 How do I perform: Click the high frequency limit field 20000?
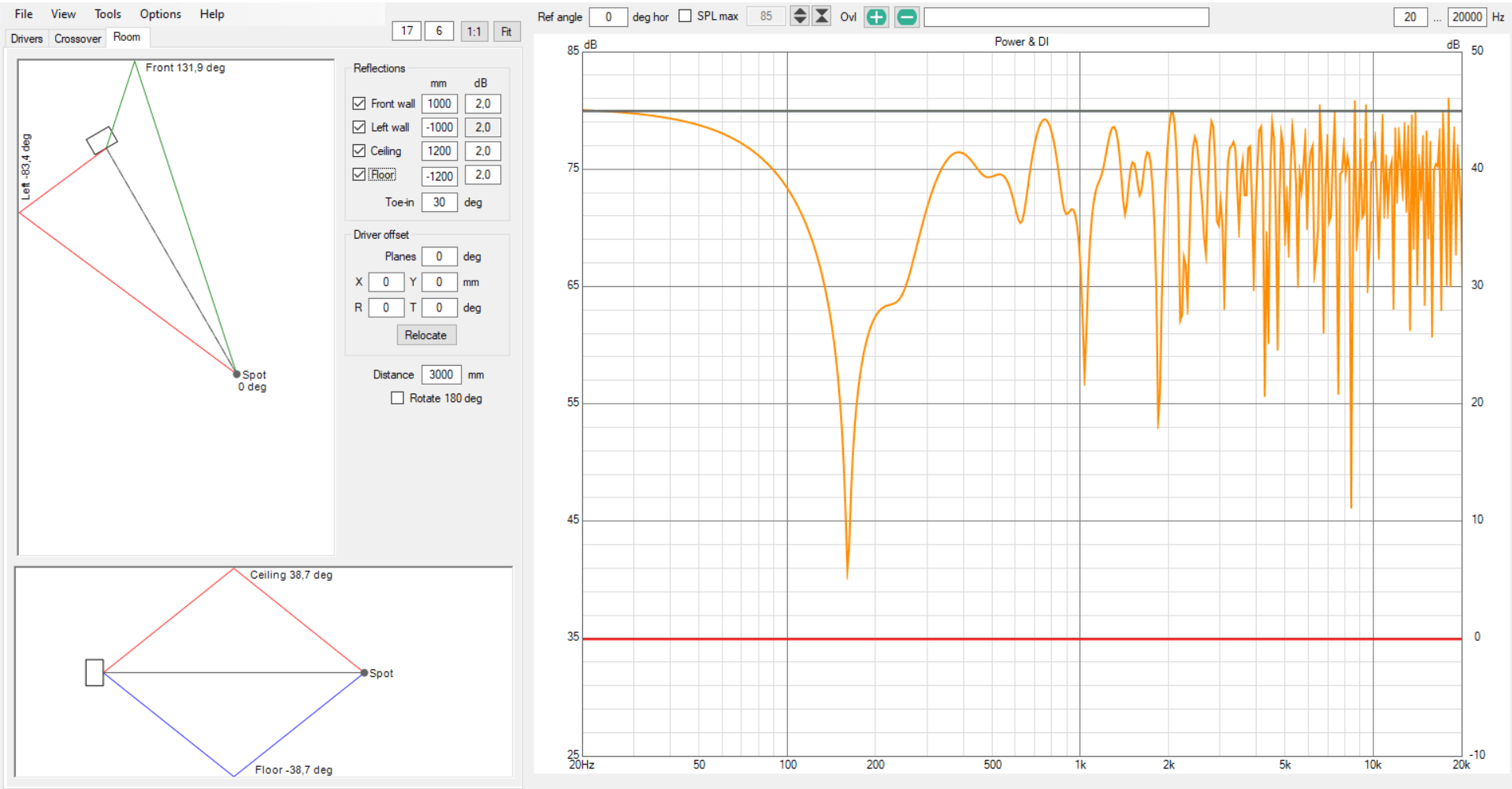pyautogui.click(x=1467, y=17)
